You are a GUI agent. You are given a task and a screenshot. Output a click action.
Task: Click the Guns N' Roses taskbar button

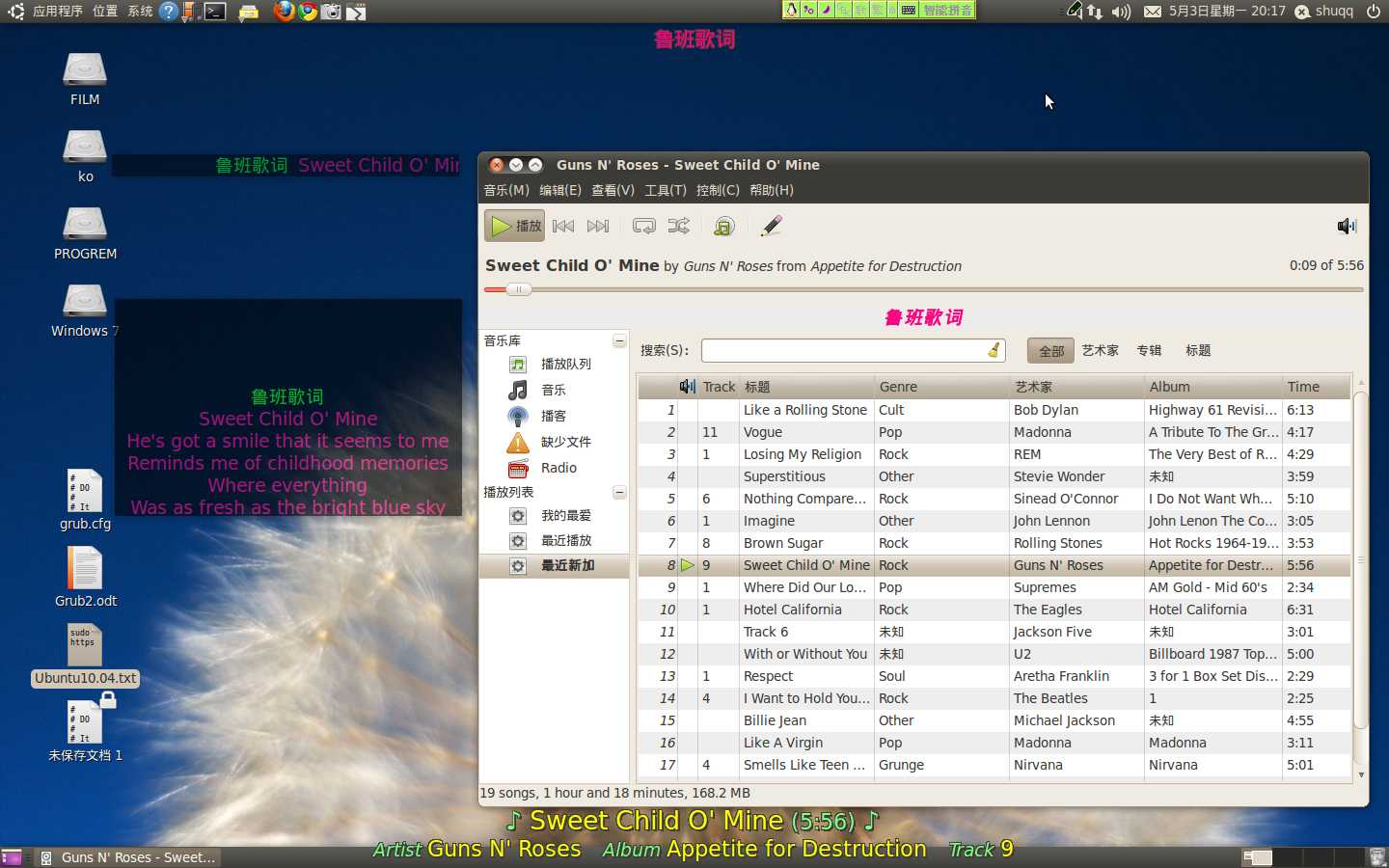tap(127, 856)
